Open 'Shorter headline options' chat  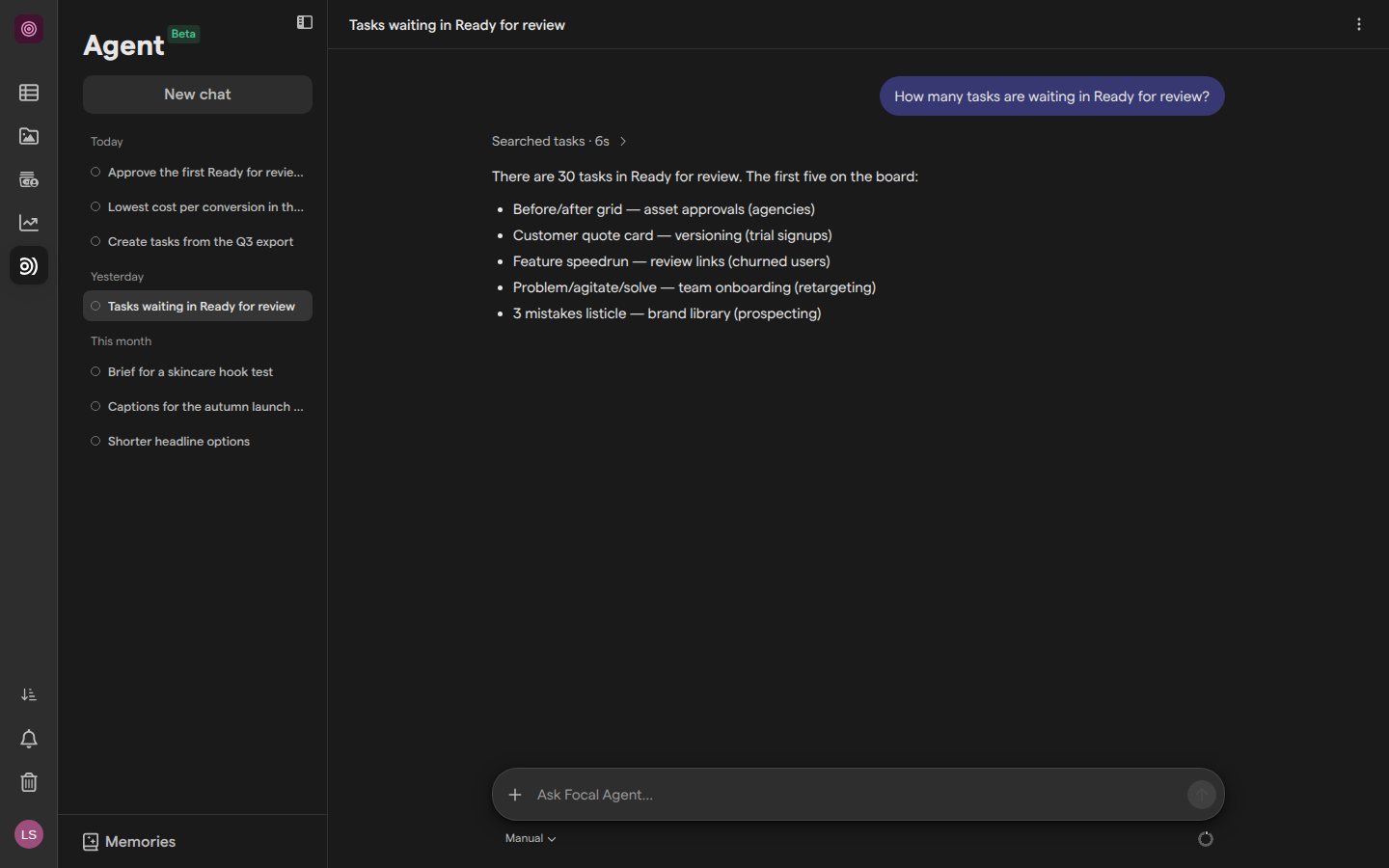click(198, 442)
